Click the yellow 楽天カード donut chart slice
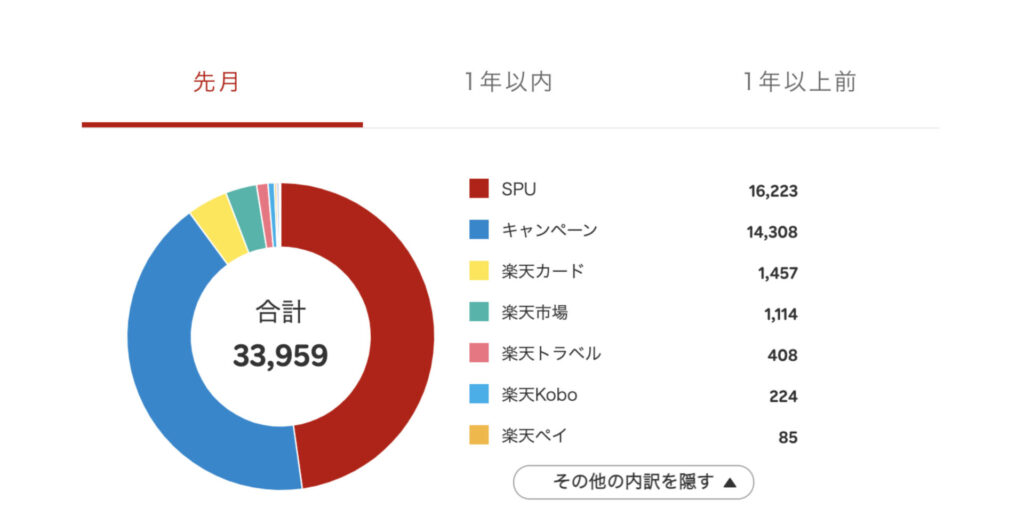The image size is (1024, 531). tap(214, 226)
